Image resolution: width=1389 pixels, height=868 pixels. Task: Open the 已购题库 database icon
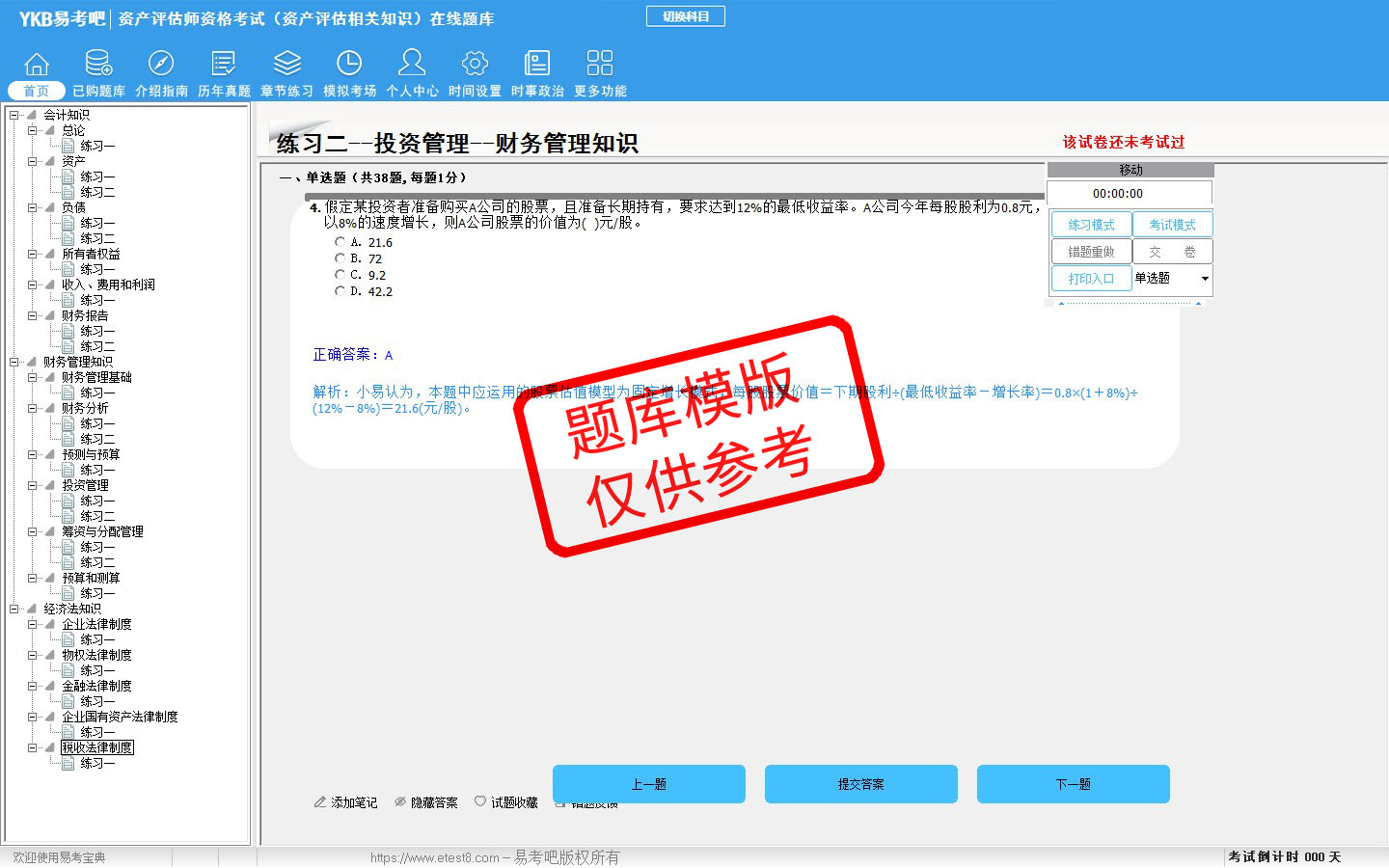pos(98,65)
